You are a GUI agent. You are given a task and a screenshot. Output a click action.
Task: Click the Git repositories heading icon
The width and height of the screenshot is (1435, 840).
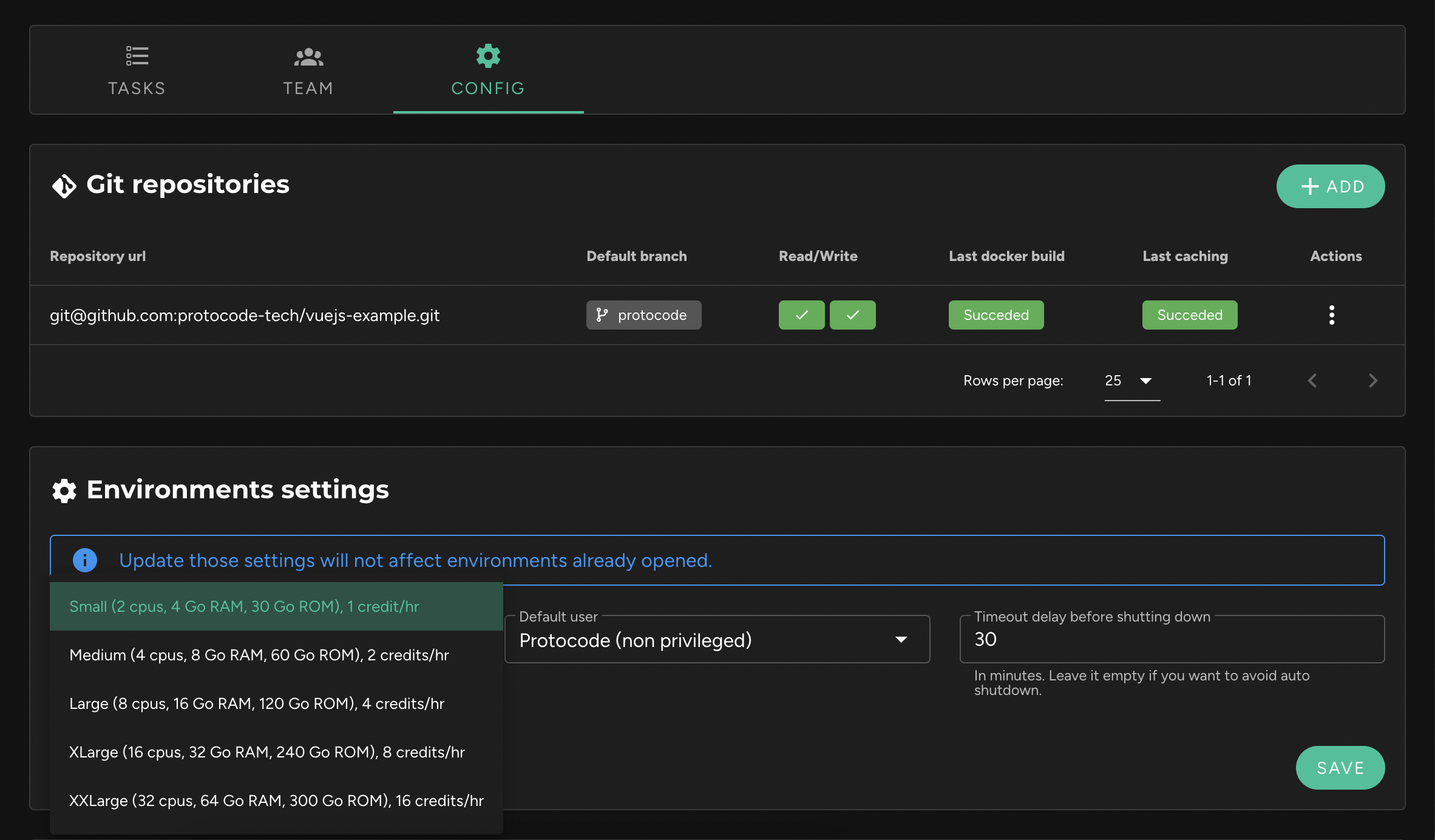[64, 186]
